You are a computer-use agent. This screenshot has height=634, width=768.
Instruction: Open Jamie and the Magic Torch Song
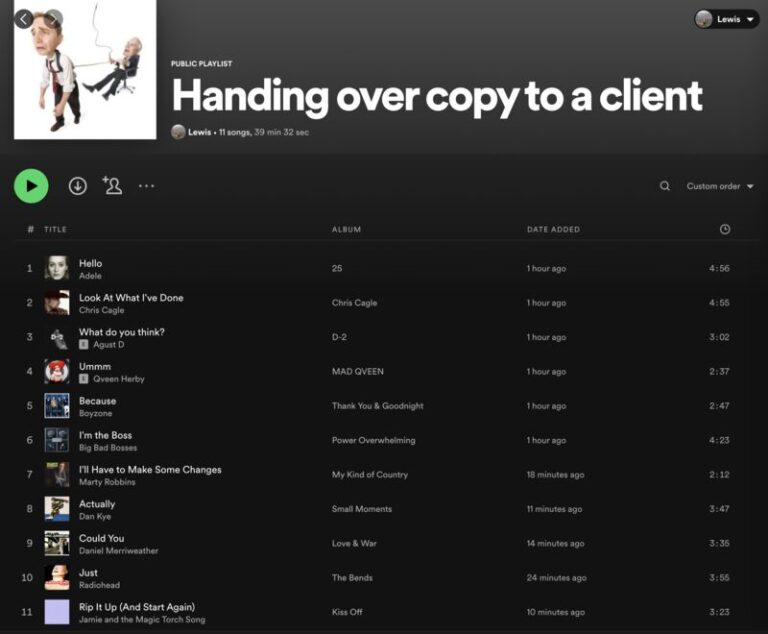tap(142, 619)
